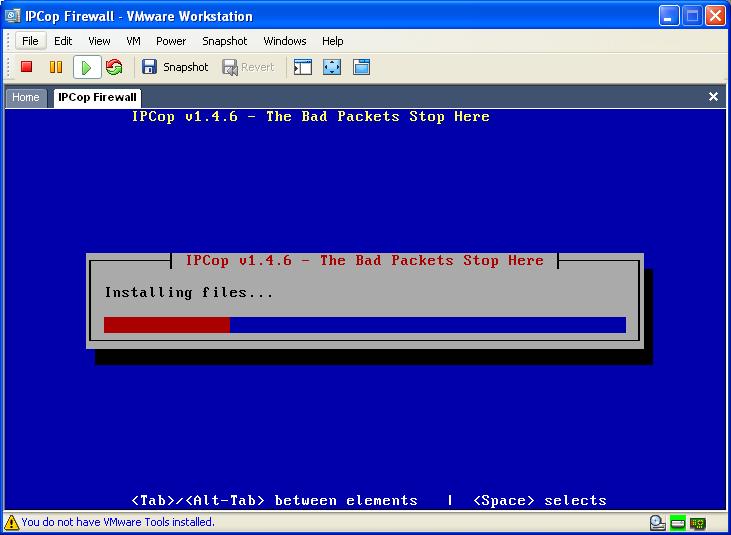Viewport: 731px width, 535px height.
Task: Open the VM menu
Action: [x=133, y=41]
